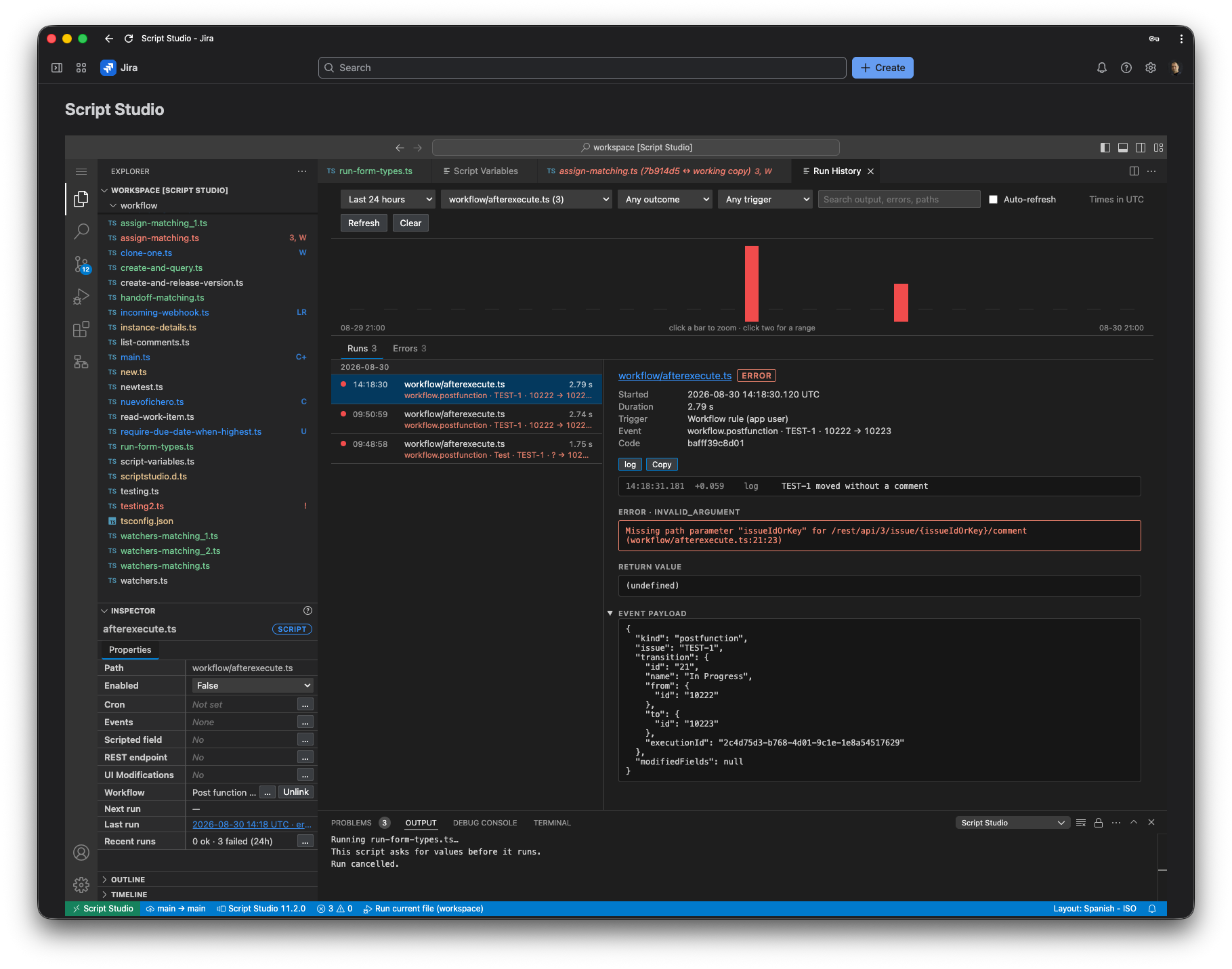Click the Create button in Jira
This screenshot has width=1232, height=969.
point(883,68)
